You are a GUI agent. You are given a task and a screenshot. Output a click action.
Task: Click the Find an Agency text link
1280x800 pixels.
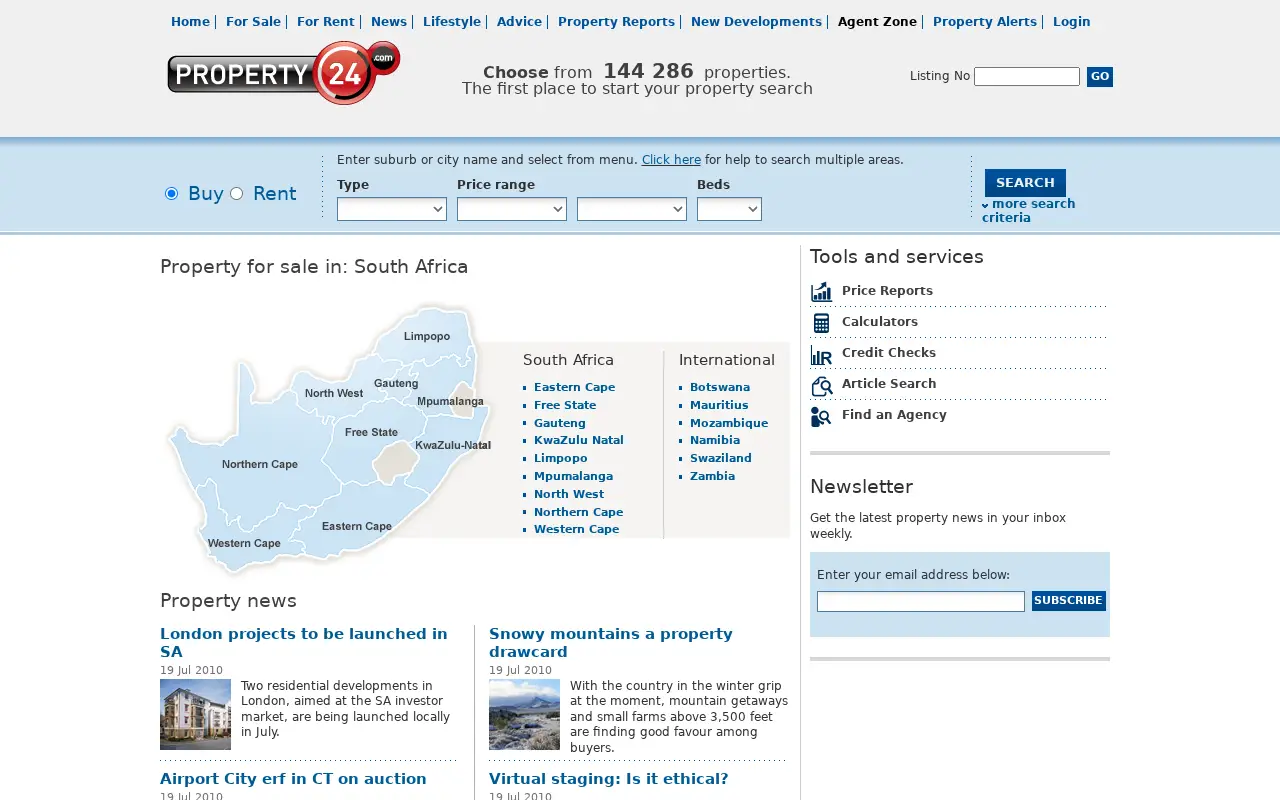coord(894,415)
